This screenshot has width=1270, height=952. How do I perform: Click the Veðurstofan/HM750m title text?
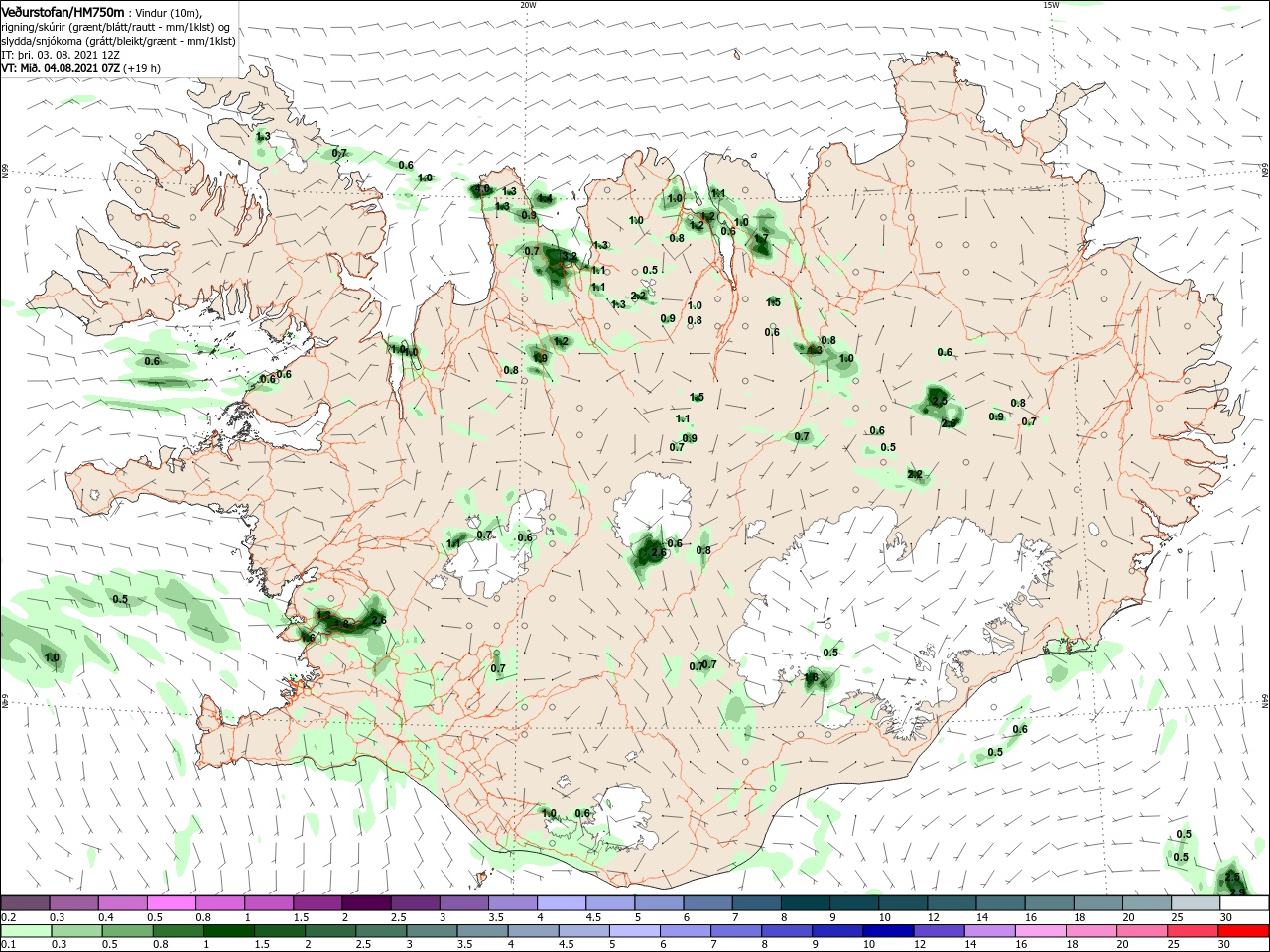63,11
